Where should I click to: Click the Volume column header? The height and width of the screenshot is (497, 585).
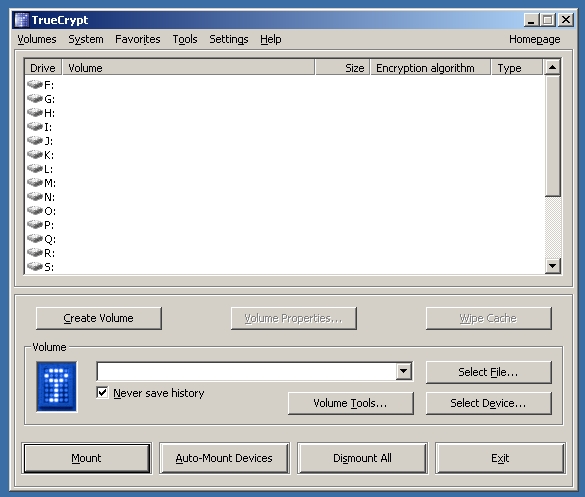188,68
